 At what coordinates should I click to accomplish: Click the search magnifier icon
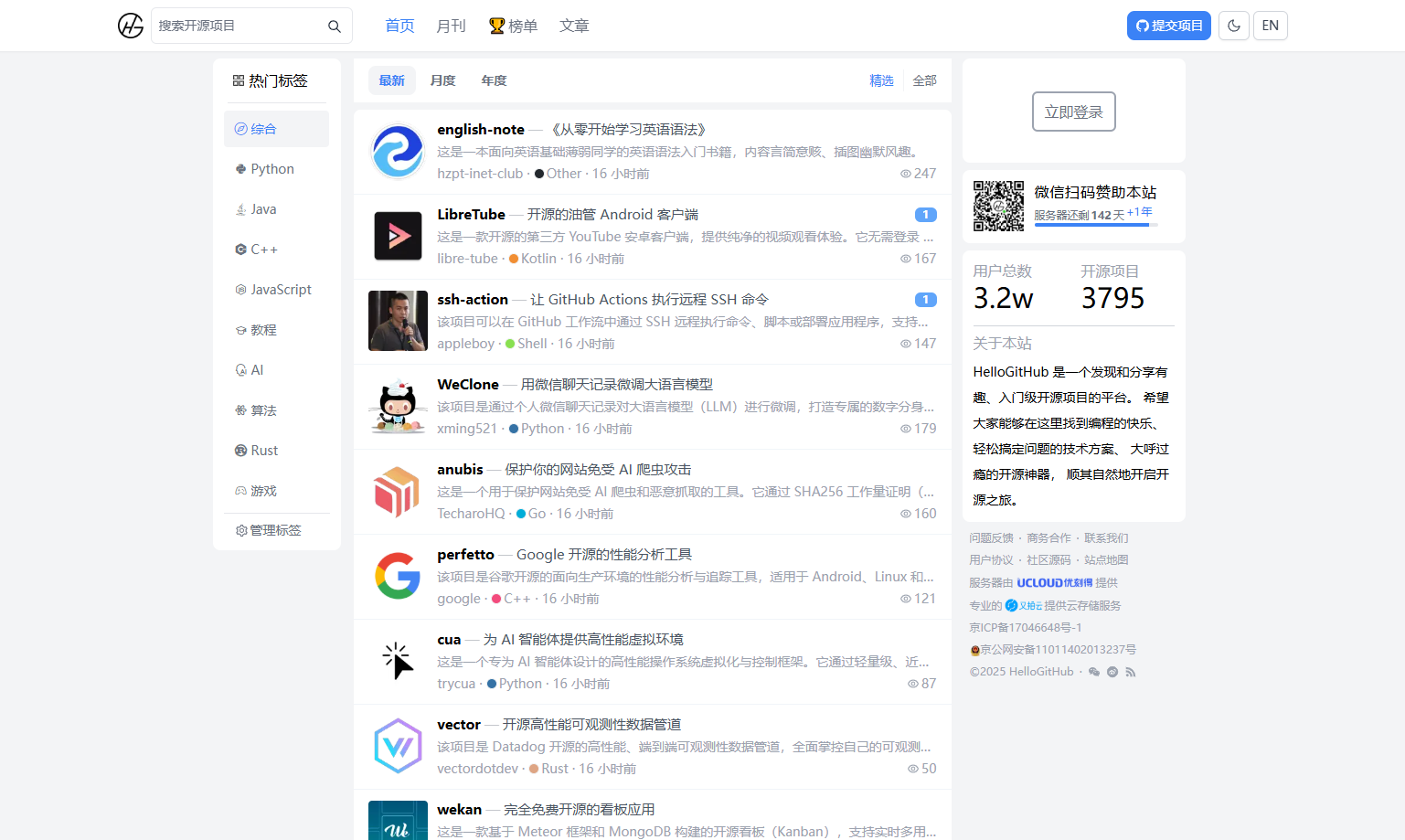[335, 27]
